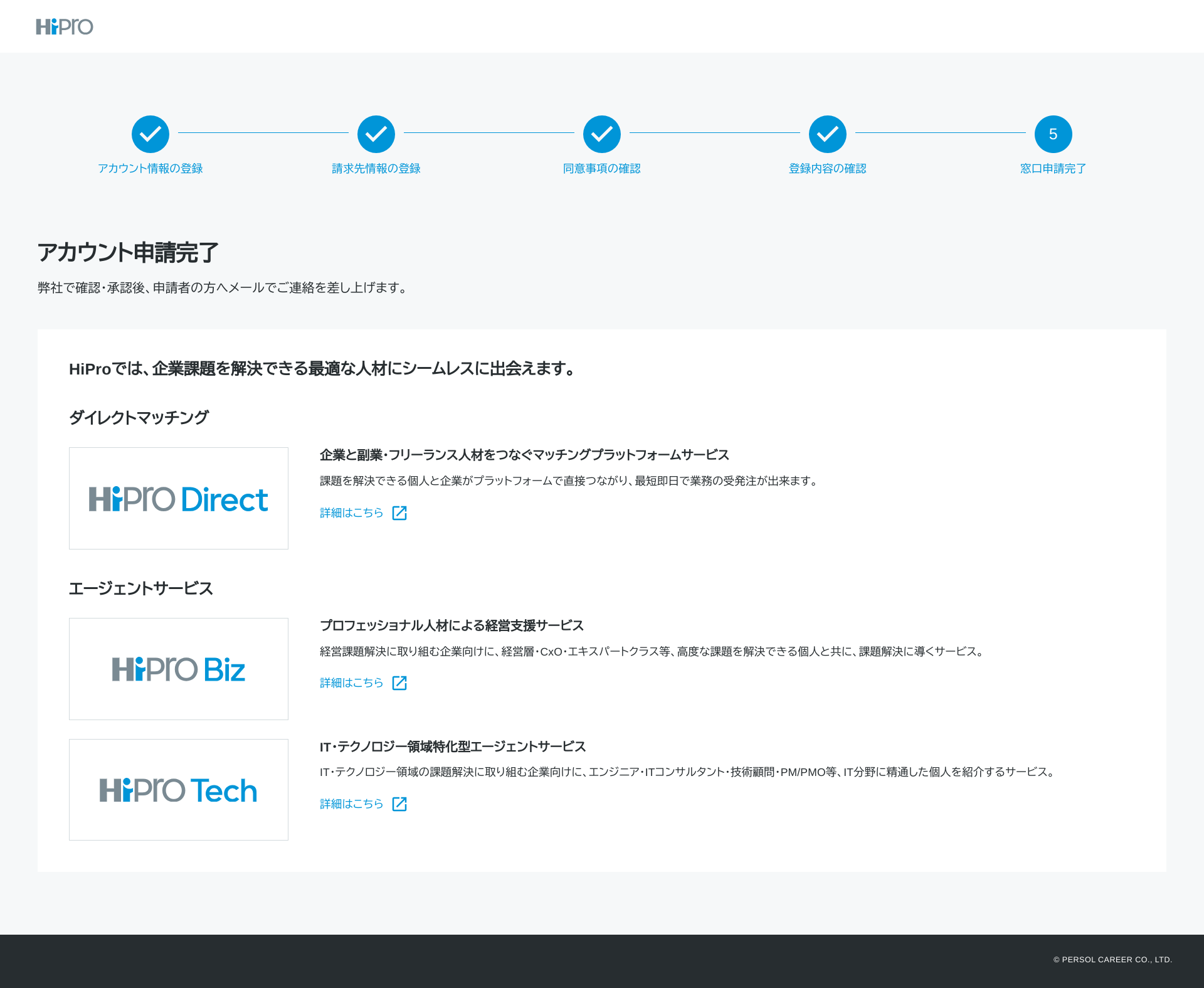Viewport: 1204px width, 988px height.
Task: Open the 詳細はこちら link for HiPro Direct
Action: tap(350, 513)
